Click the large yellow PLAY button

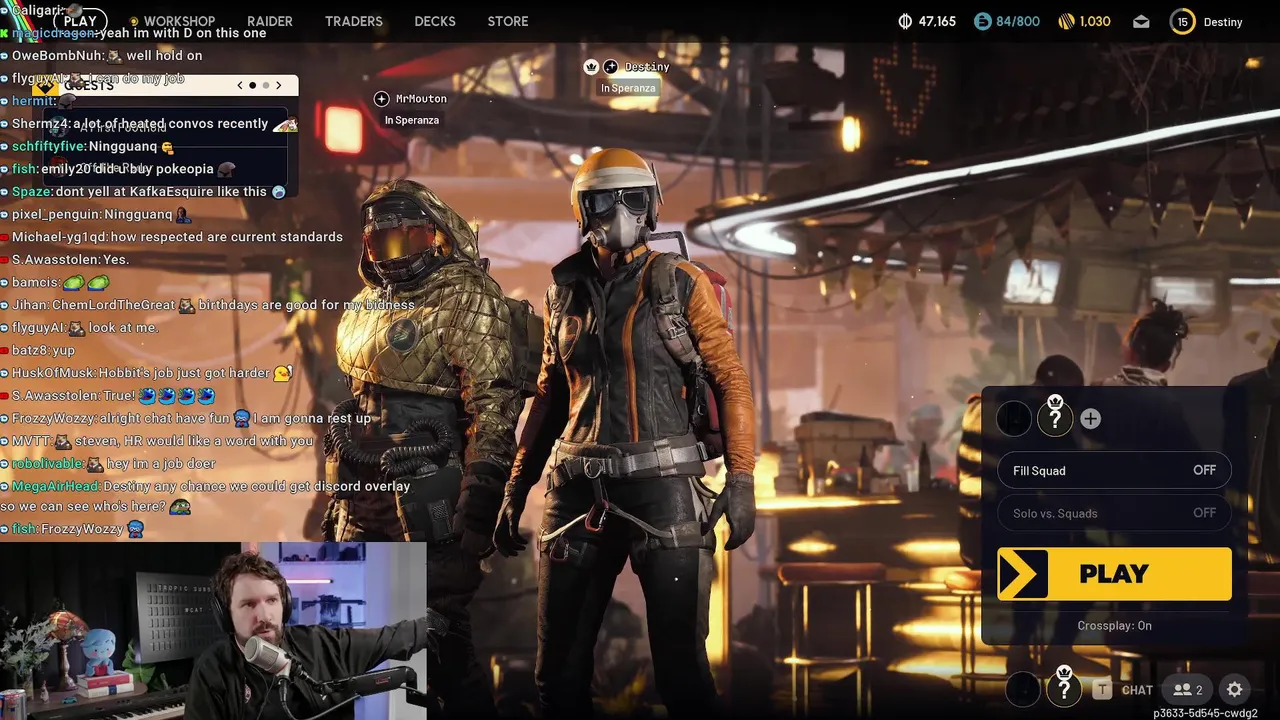1114,574
